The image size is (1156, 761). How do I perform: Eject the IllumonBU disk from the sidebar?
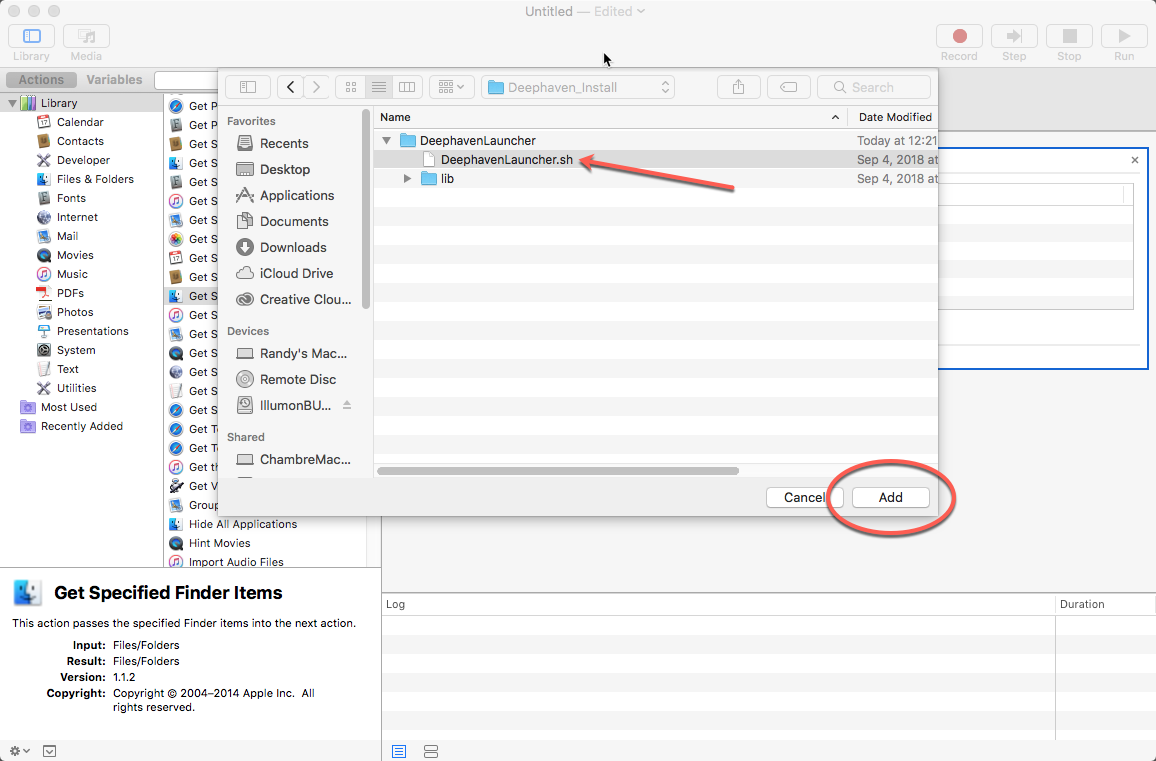[x=347, y=405]
